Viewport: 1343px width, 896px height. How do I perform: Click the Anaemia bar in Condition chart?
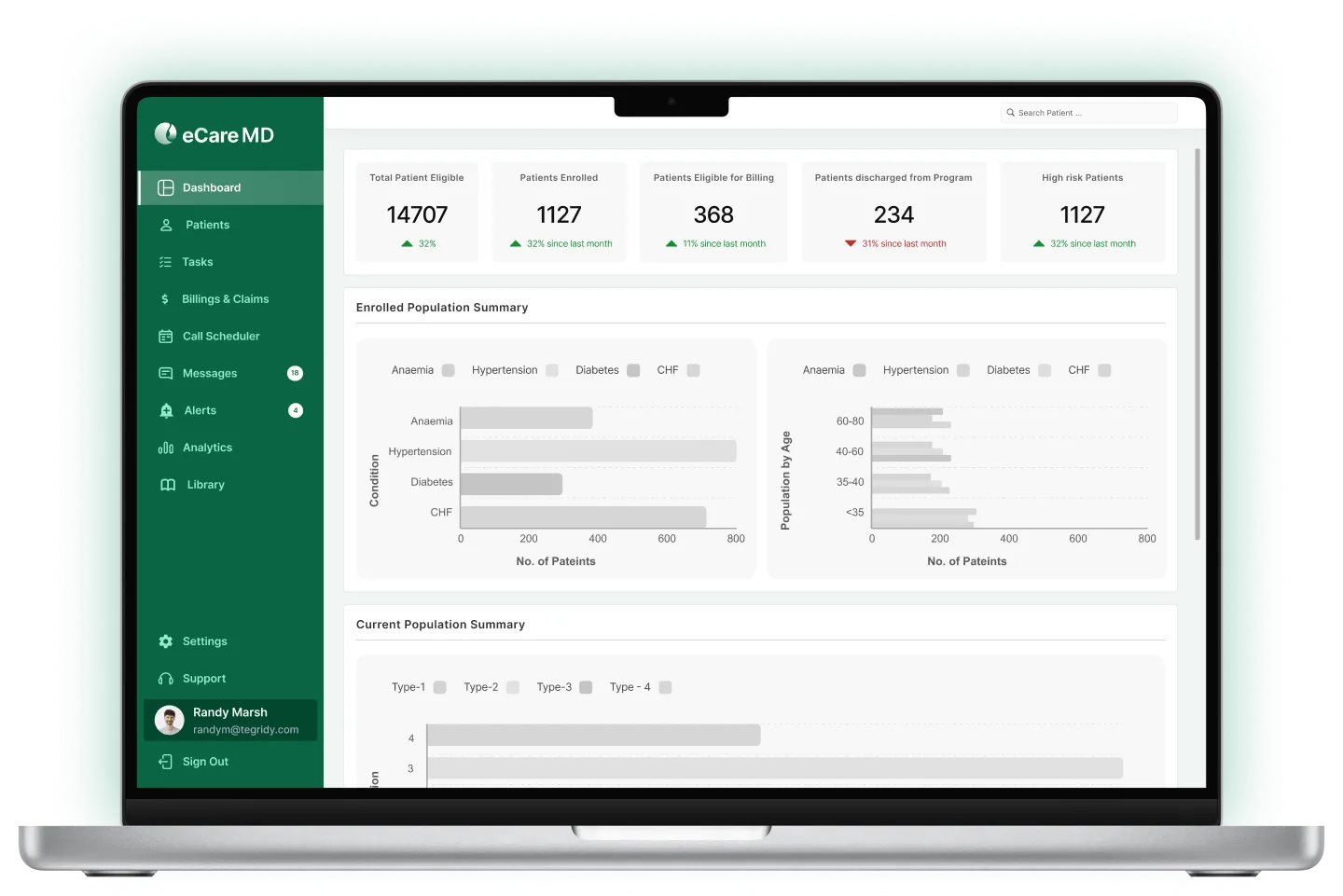point(527,418)
